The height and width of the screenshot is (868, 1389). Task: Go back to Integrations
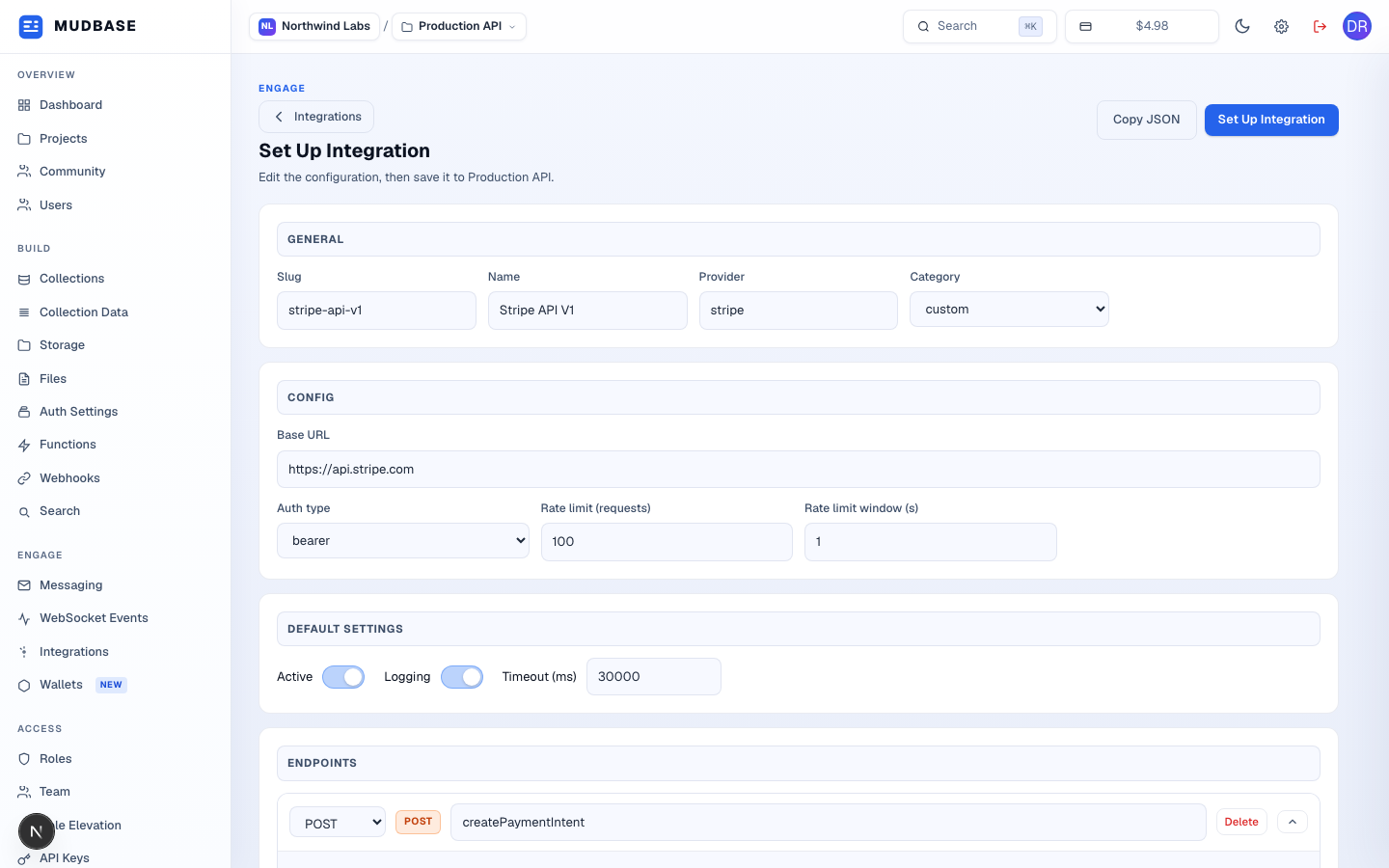pos(316,117)
